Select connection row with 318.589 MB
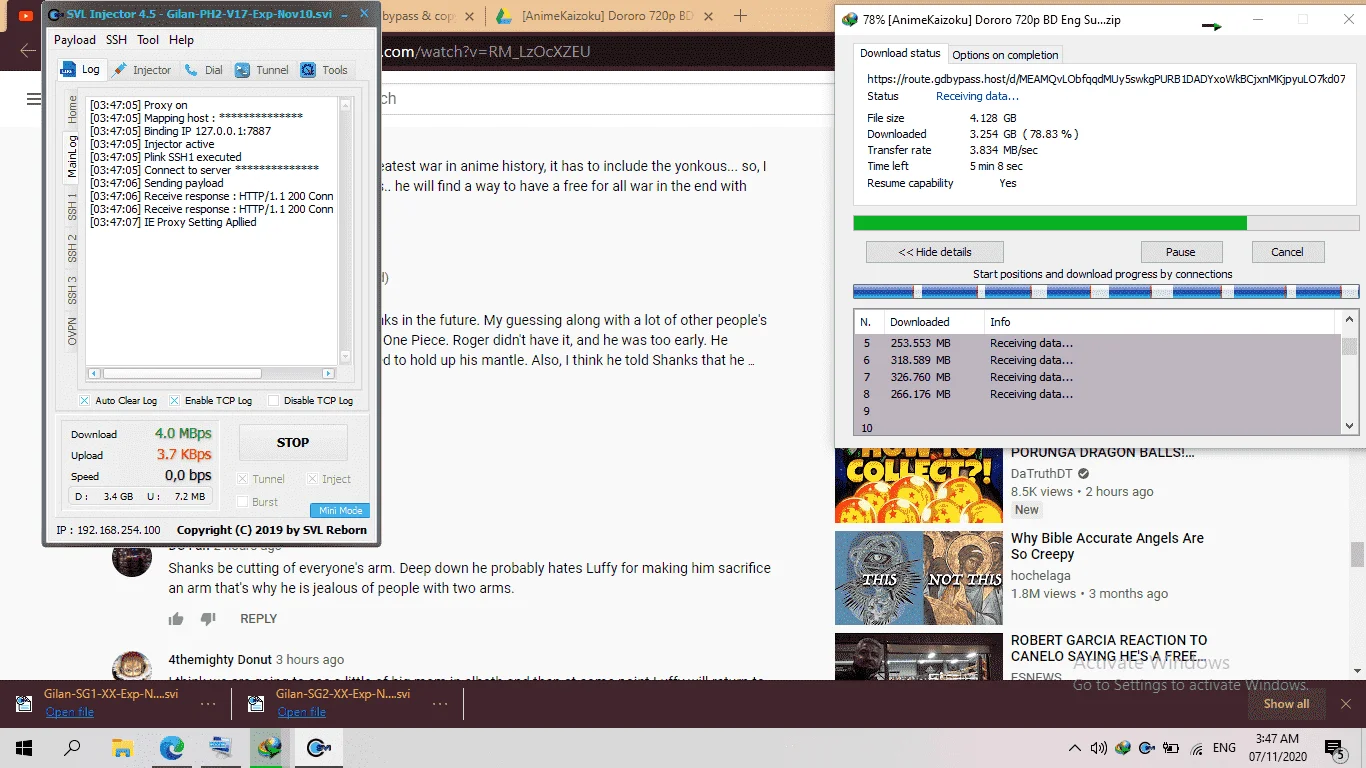The height and width of the screenshot is (768, 1366). pyautogui.click(x=1097, y=360)
